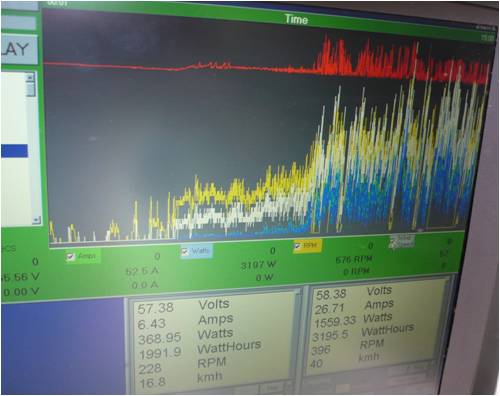
Task: Click the list scrollbar down arrow
Action: click(37, 220)
